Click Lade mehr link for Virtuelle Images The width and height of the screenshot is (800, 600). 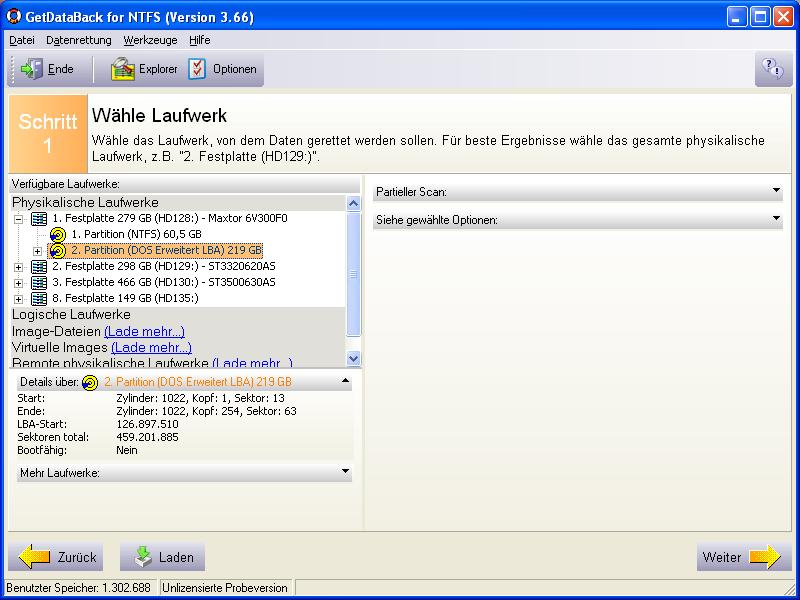tap(151, 347)
